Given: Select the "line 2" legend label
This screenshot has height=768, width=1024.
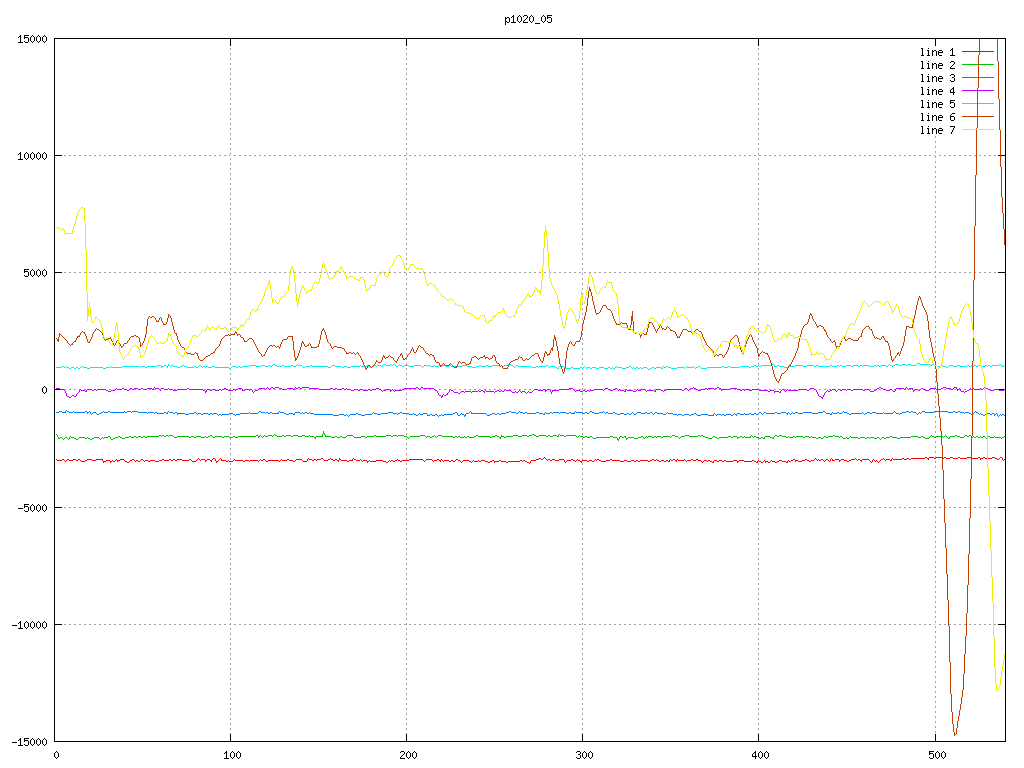Looking at the screenshot, I should coord(937,65).
